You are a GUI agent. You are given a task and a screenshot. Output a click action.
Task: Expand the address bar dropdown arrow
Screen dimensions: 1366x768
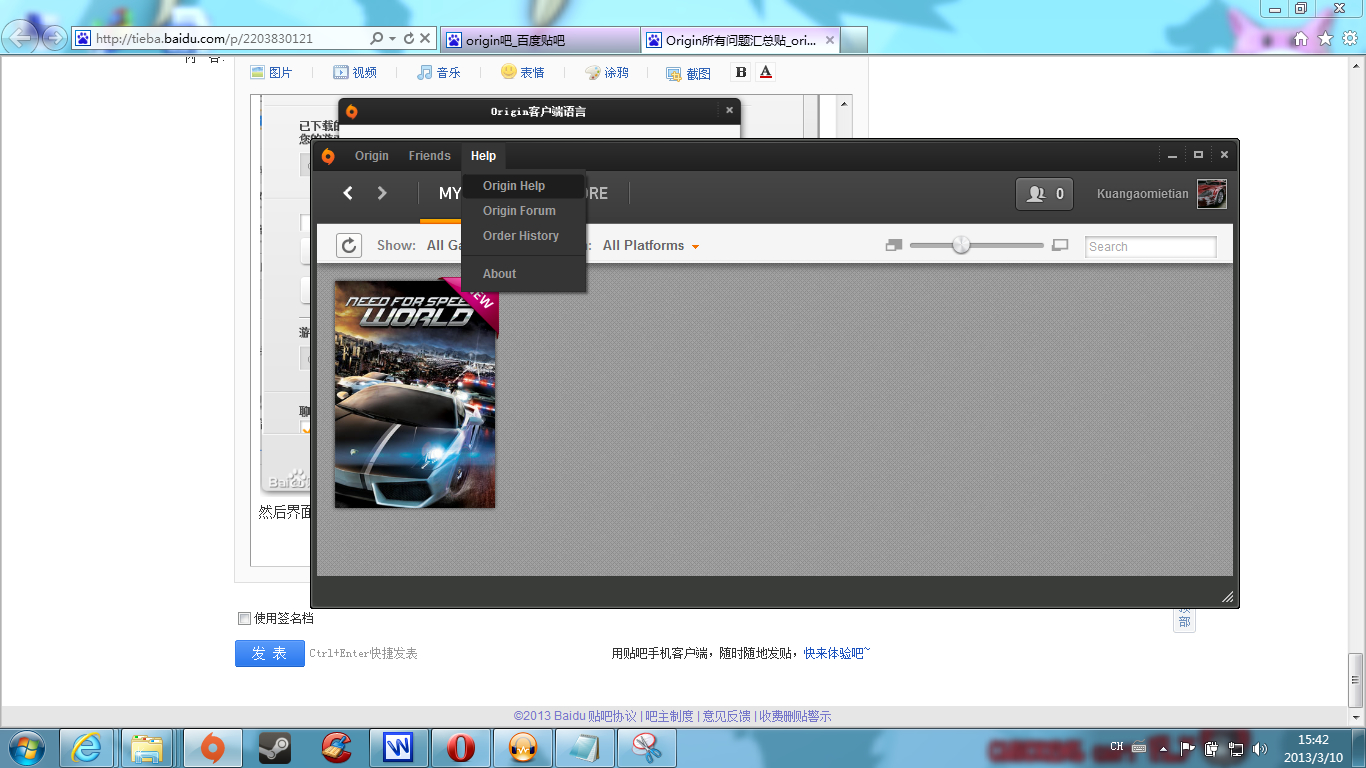coord(393,38)
